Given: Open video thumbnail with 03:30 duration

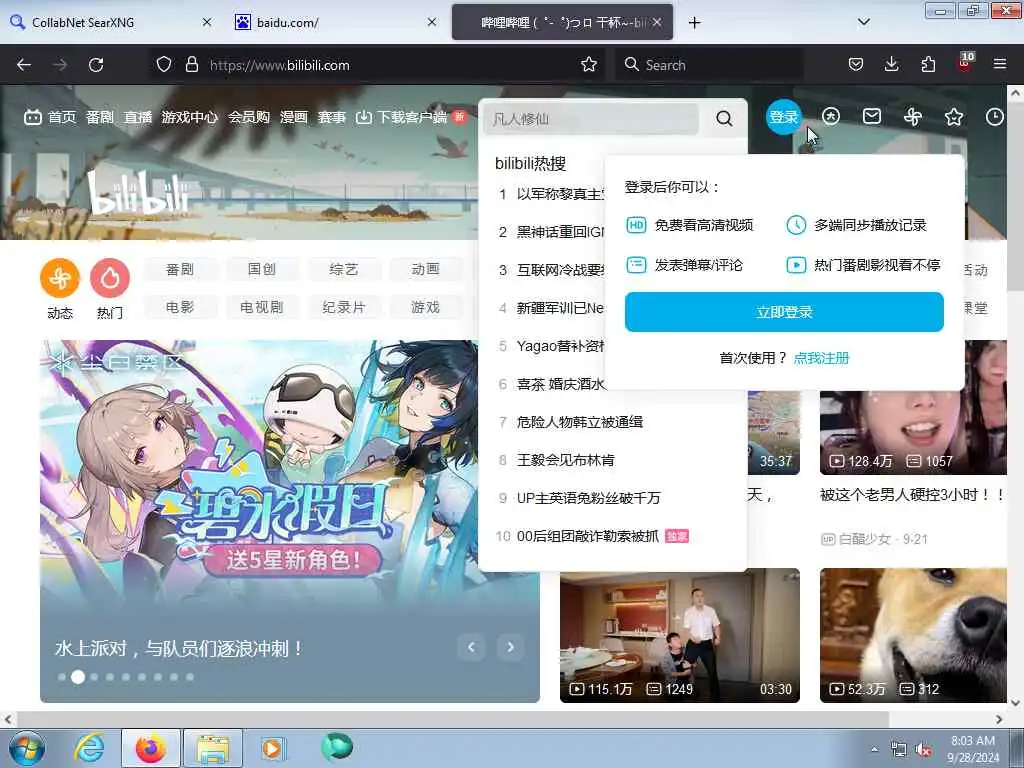Looking at the screenshot, I should 679,635.
